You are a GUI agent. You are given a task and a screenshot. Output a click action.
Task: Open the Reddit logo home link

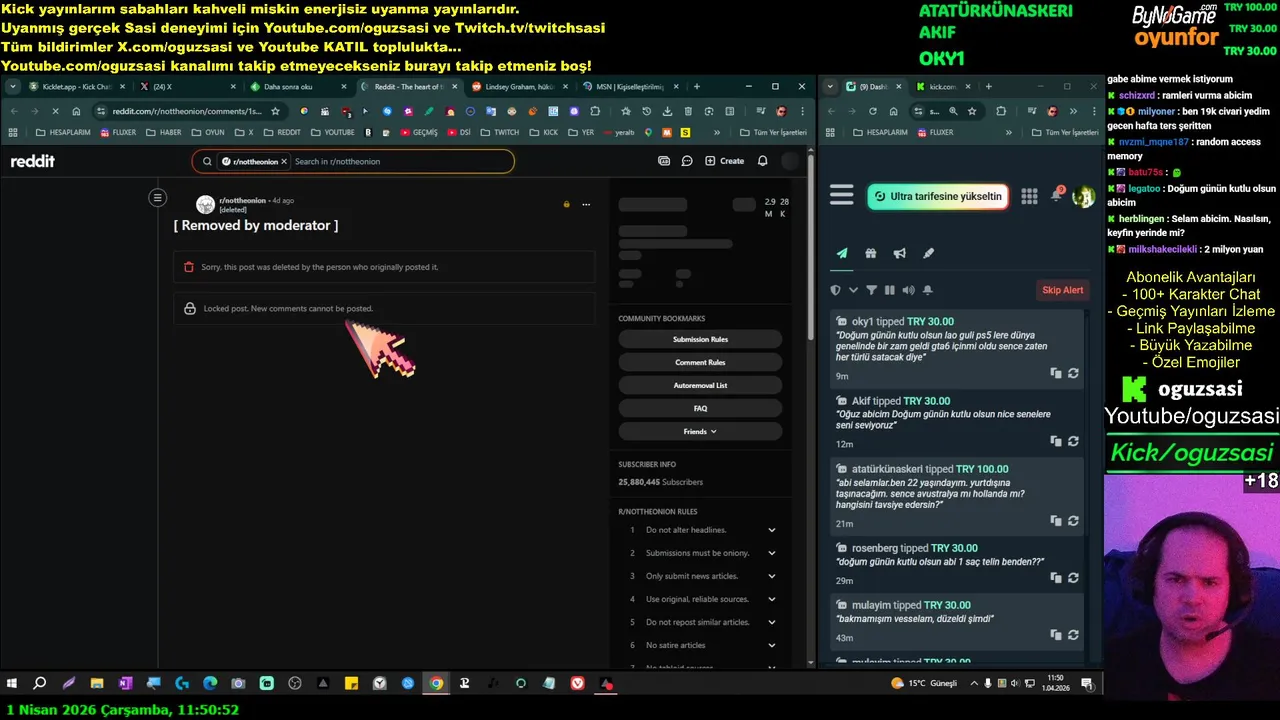point(32,161)
